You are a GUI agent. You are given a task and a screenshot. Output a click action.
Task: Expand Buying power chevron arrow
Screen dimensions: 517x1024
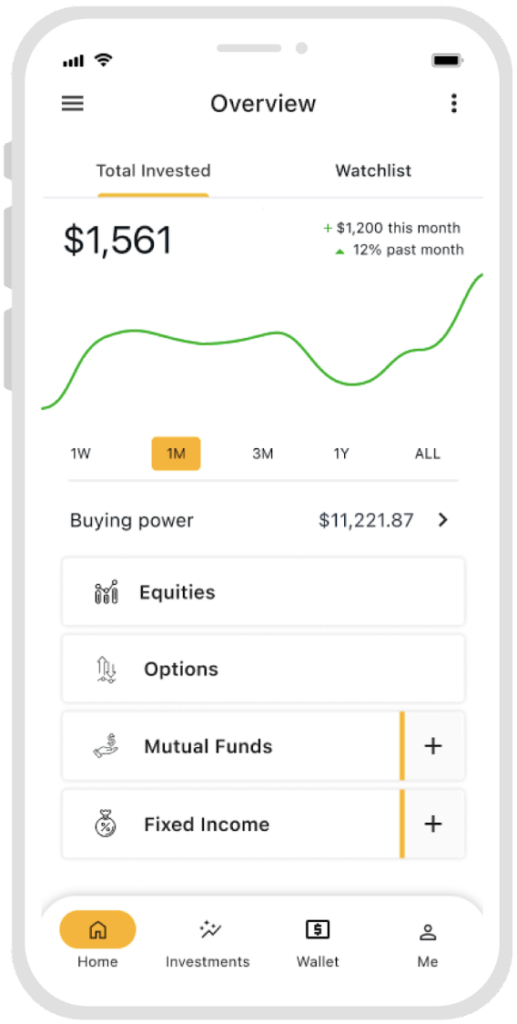coord(444,520)
